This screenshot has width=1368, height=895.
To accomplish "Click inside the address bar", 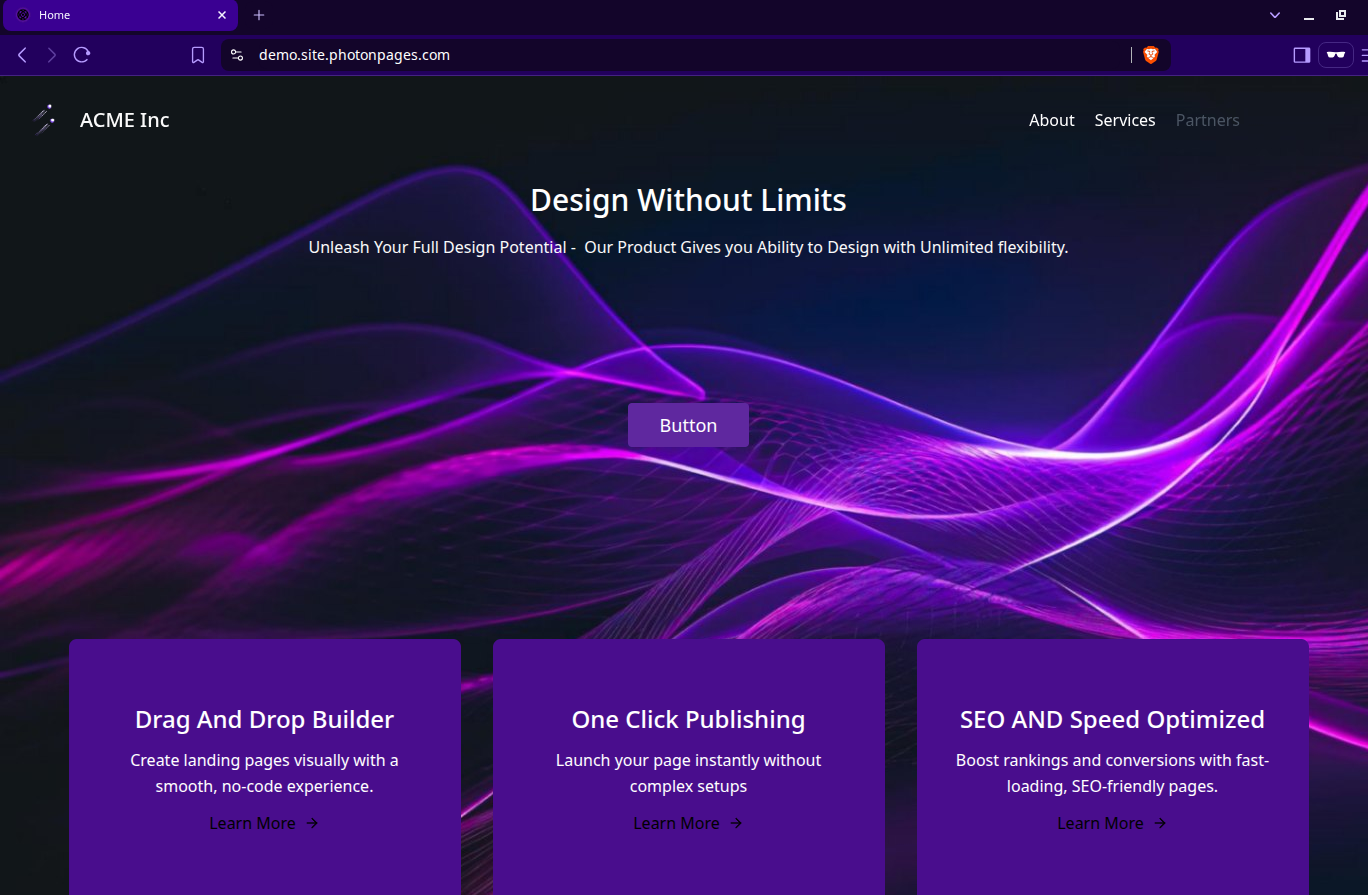I will [x=600, y=55].
